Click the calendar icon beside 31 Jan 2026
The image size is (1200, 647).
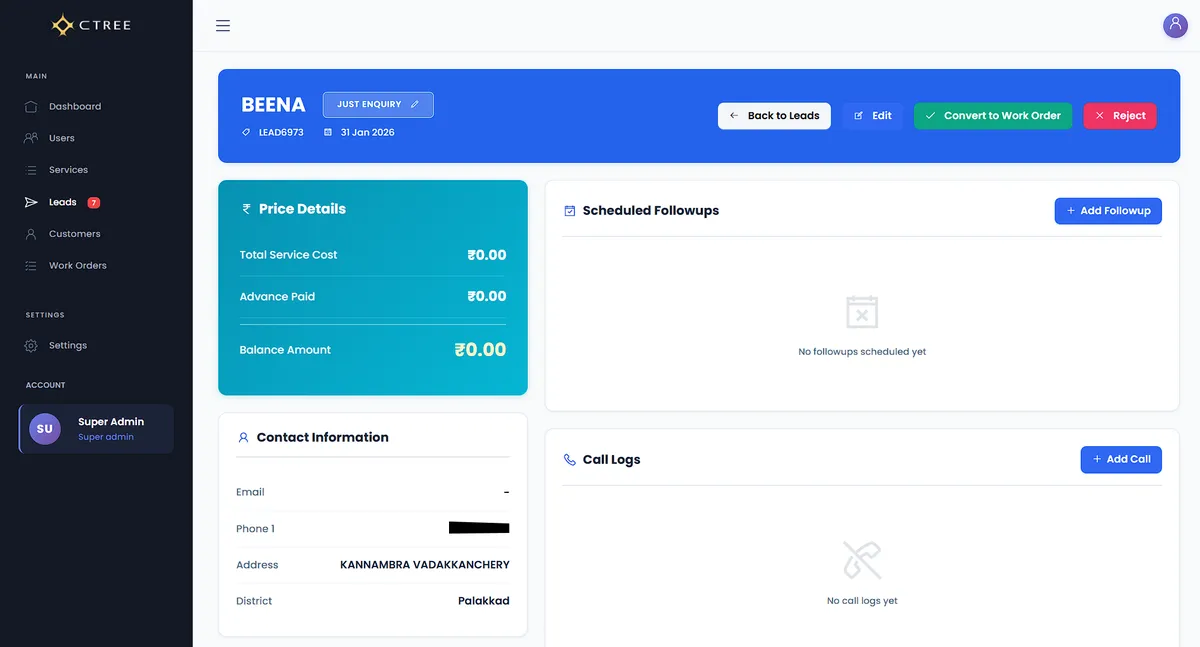point(328,132)
